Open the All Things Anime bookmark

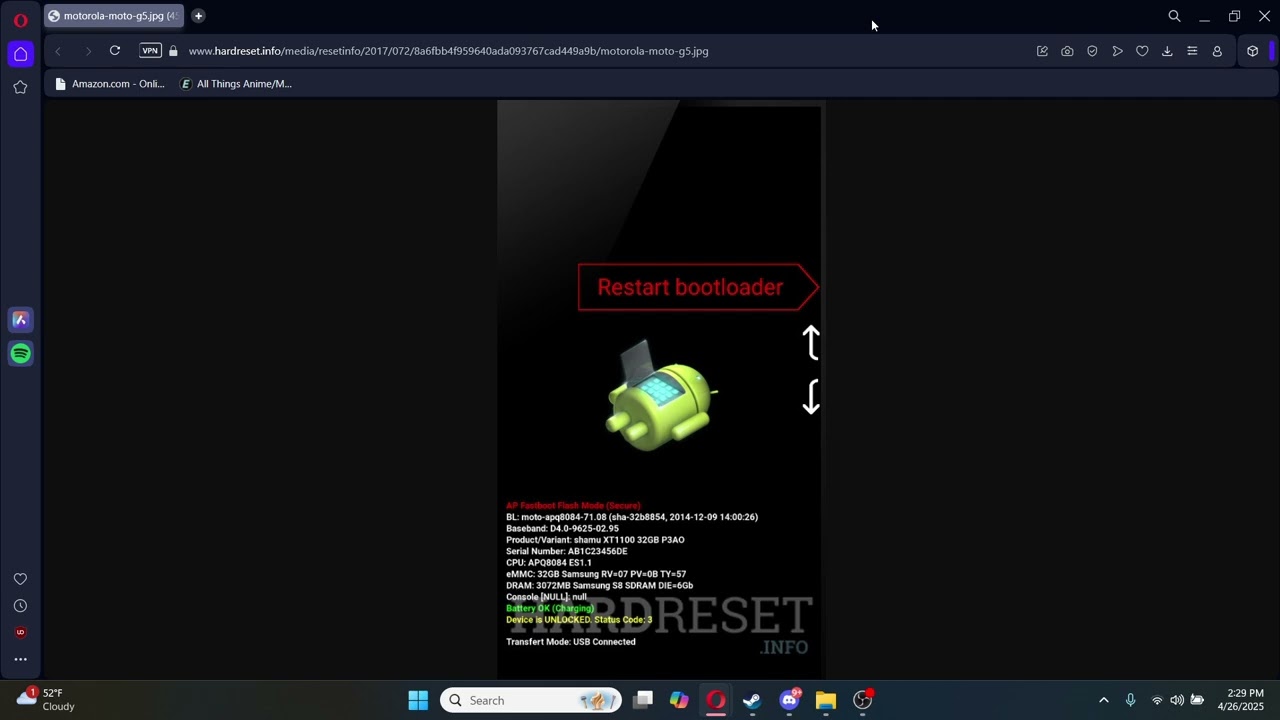tap(236, 84)
